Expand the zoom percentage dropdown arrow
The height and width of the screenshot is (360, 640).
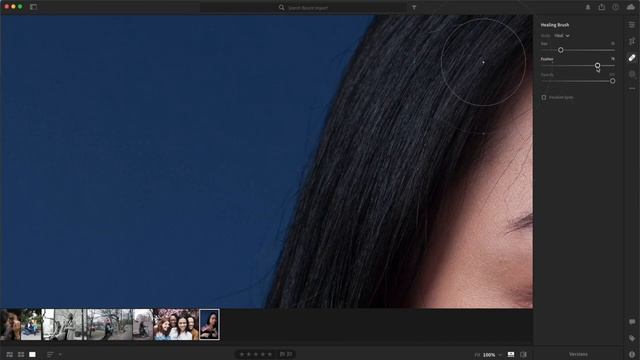click(500, 355)
